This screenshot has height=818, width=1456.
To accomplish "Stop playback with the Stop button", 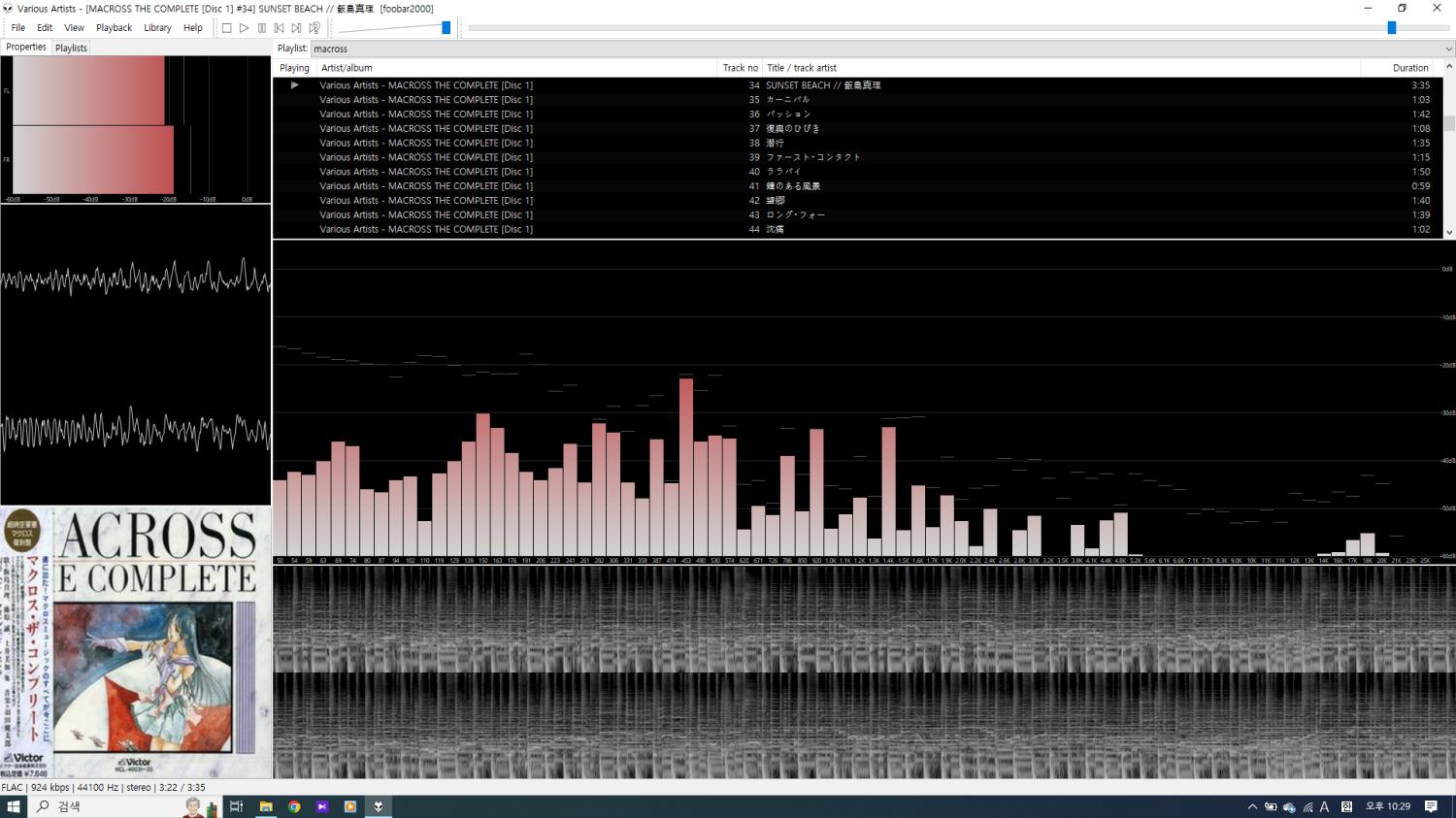I will pyautogui.click(x=226, y=28).
